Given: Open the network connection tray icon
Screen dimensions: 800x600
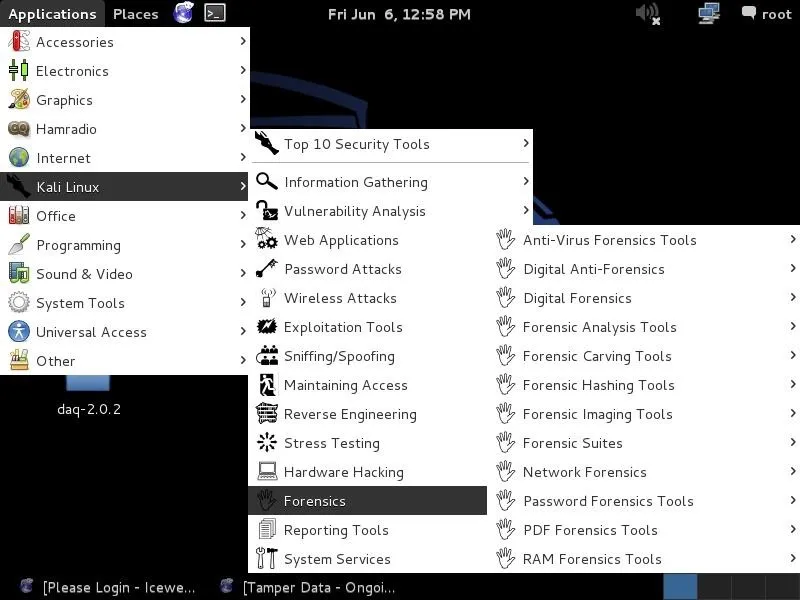Looking at the screenshot, I should (709, 13).
